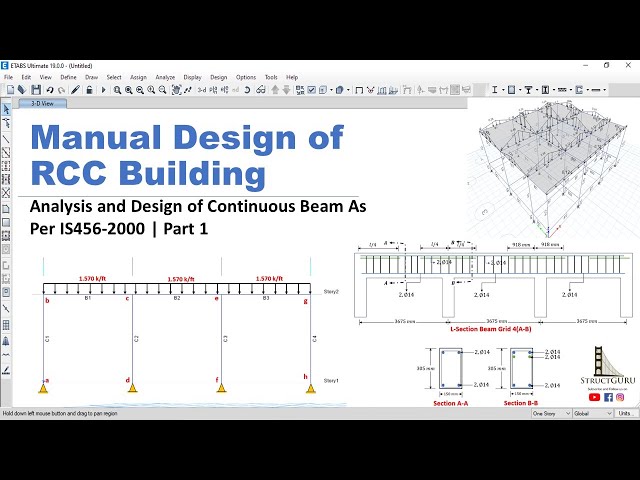Click the Zoom Out magnifier icon
The height and width of the screenshot is (480, 640).
[x=162, y=90]
